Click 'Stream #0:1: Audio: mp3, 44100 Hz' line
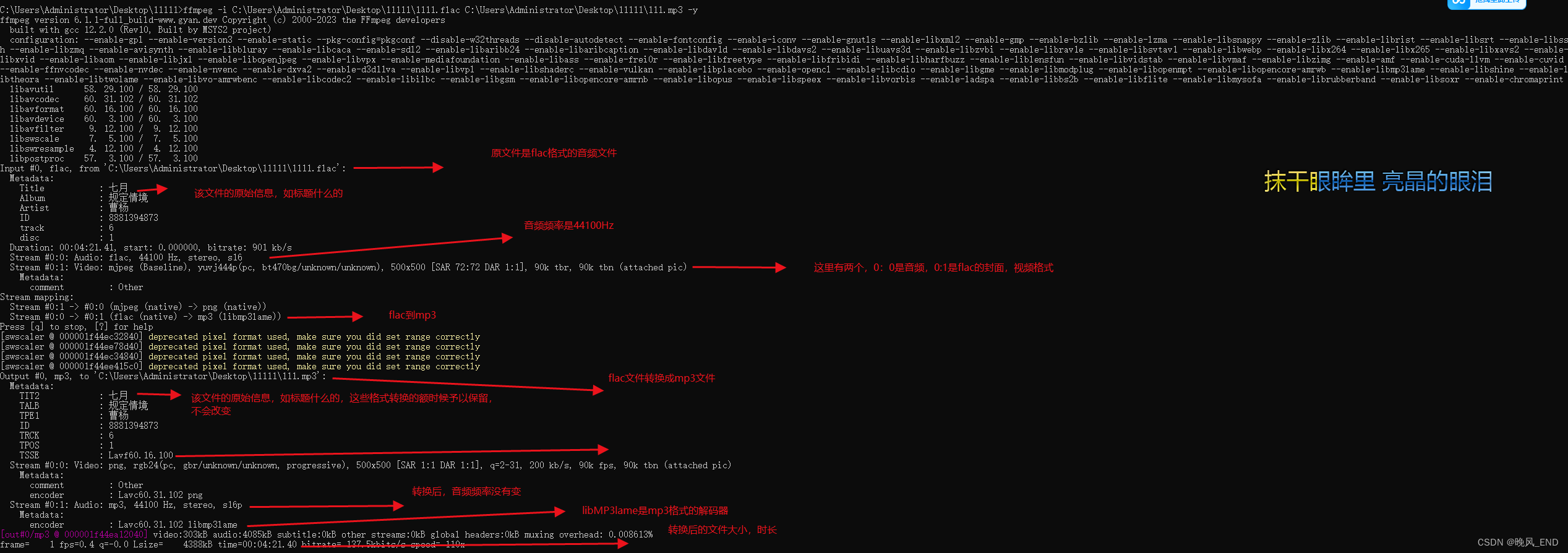The width and height of the screenshot is (1568, 553). (126, 505)
